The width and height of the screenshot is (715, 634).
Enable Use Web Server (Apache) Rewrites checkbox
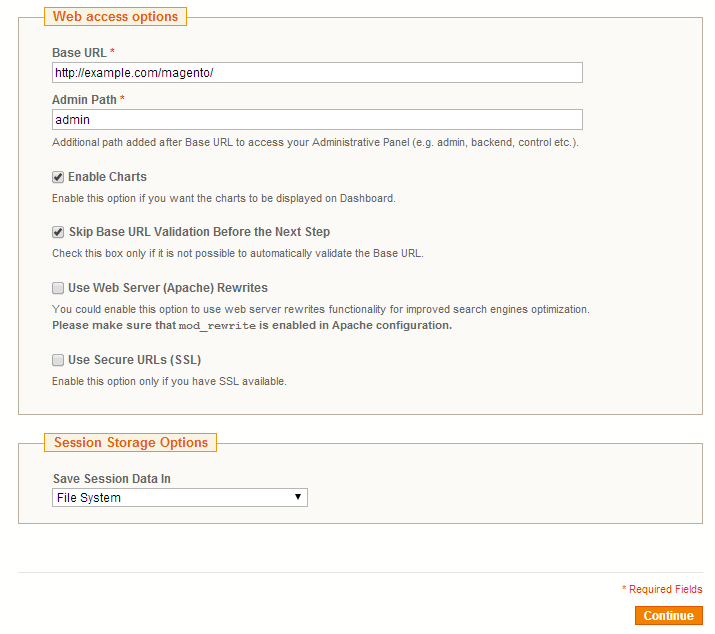point(59,288)
